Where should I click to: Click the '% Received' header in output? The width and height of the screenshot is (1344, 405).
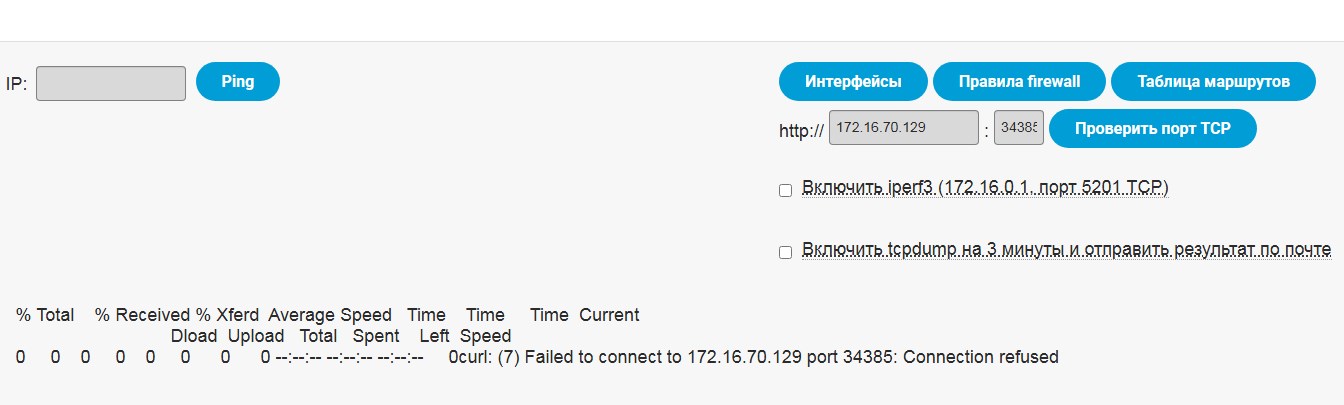(142, 315)
